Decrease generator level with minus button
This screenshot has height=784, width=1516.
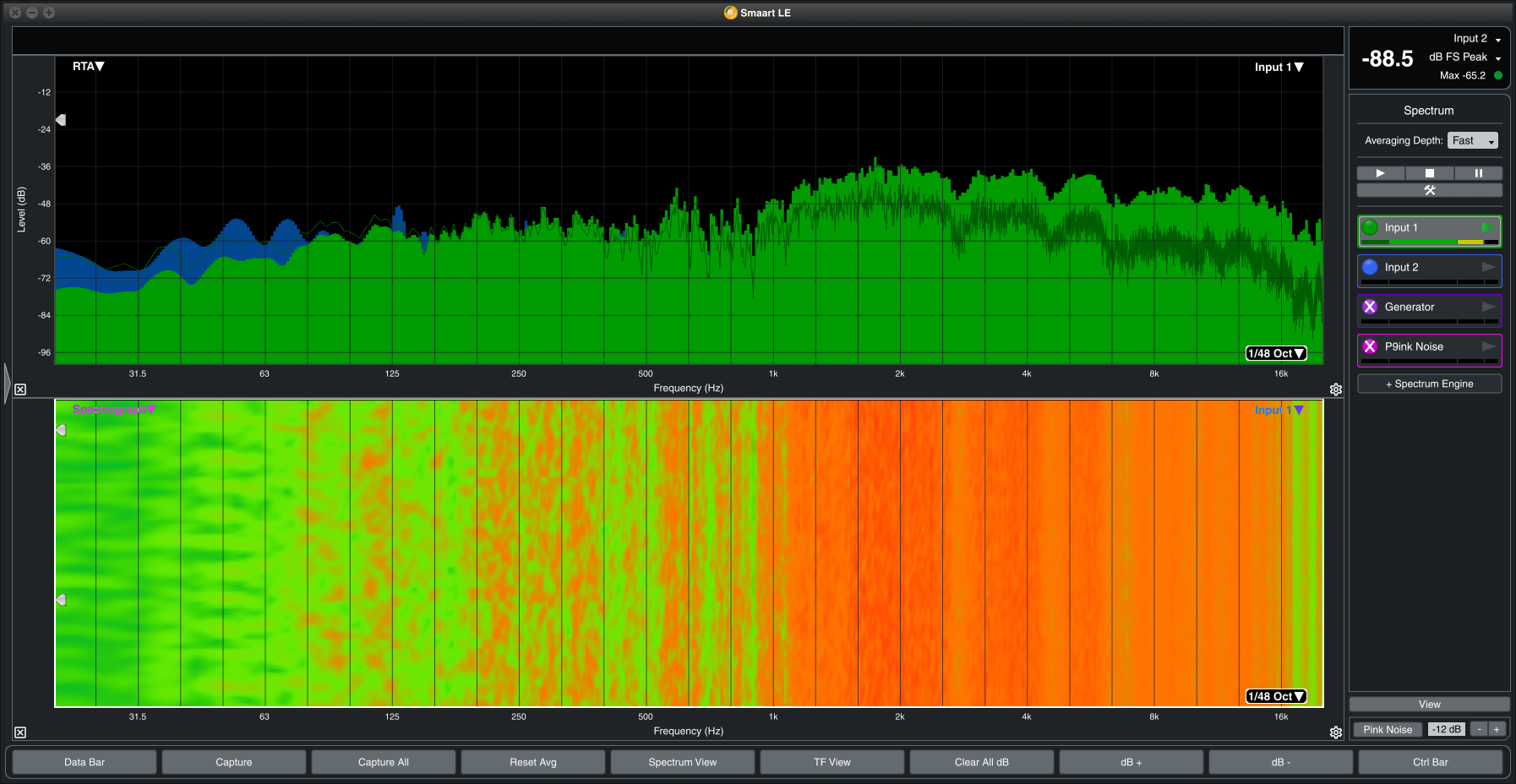1479,729
